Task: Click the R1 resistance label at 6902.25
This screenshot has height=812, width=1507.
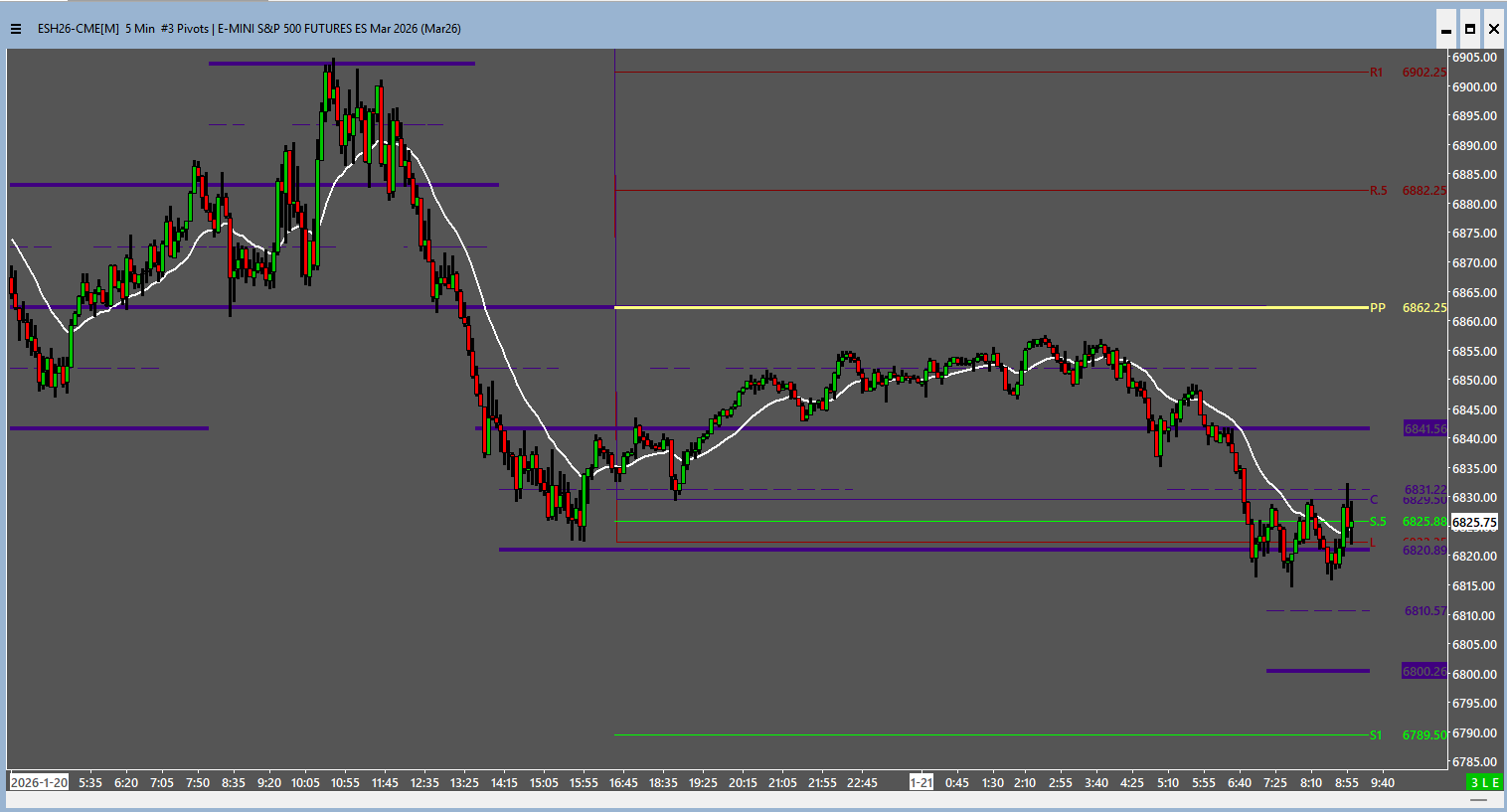Action: coord(1377,73)
